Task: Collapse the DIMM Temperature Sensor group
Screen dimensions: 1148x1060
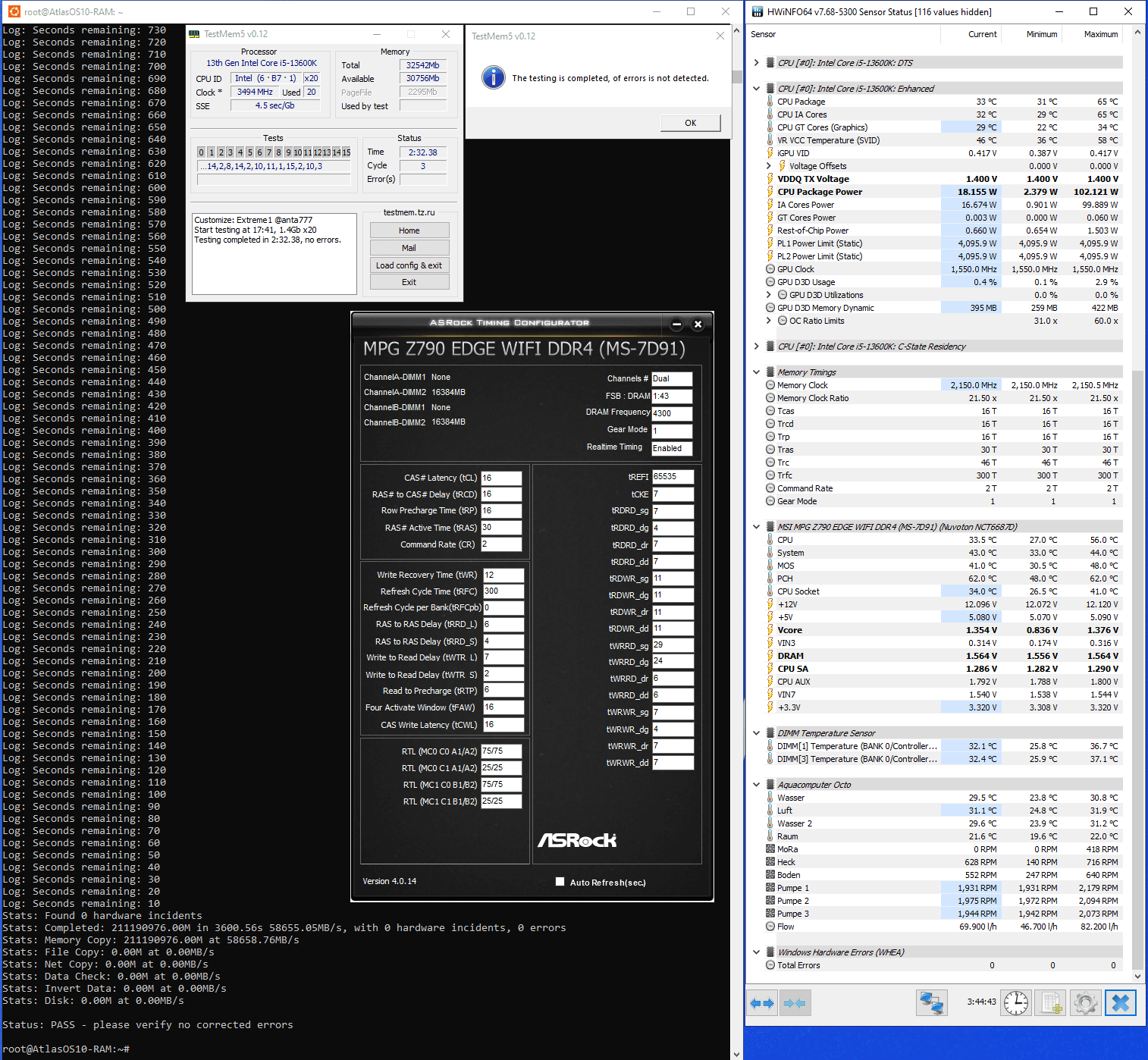Action: coord(757,733)
